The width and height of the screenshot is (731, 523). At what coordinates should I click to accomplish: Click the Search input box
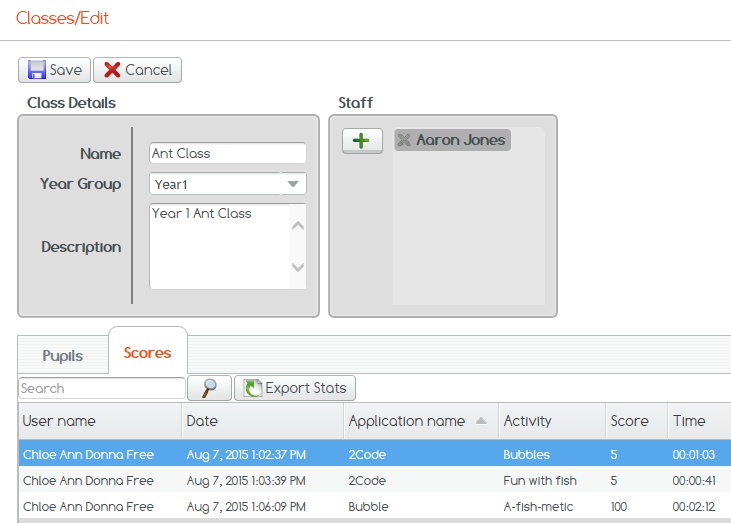[101, 388]
